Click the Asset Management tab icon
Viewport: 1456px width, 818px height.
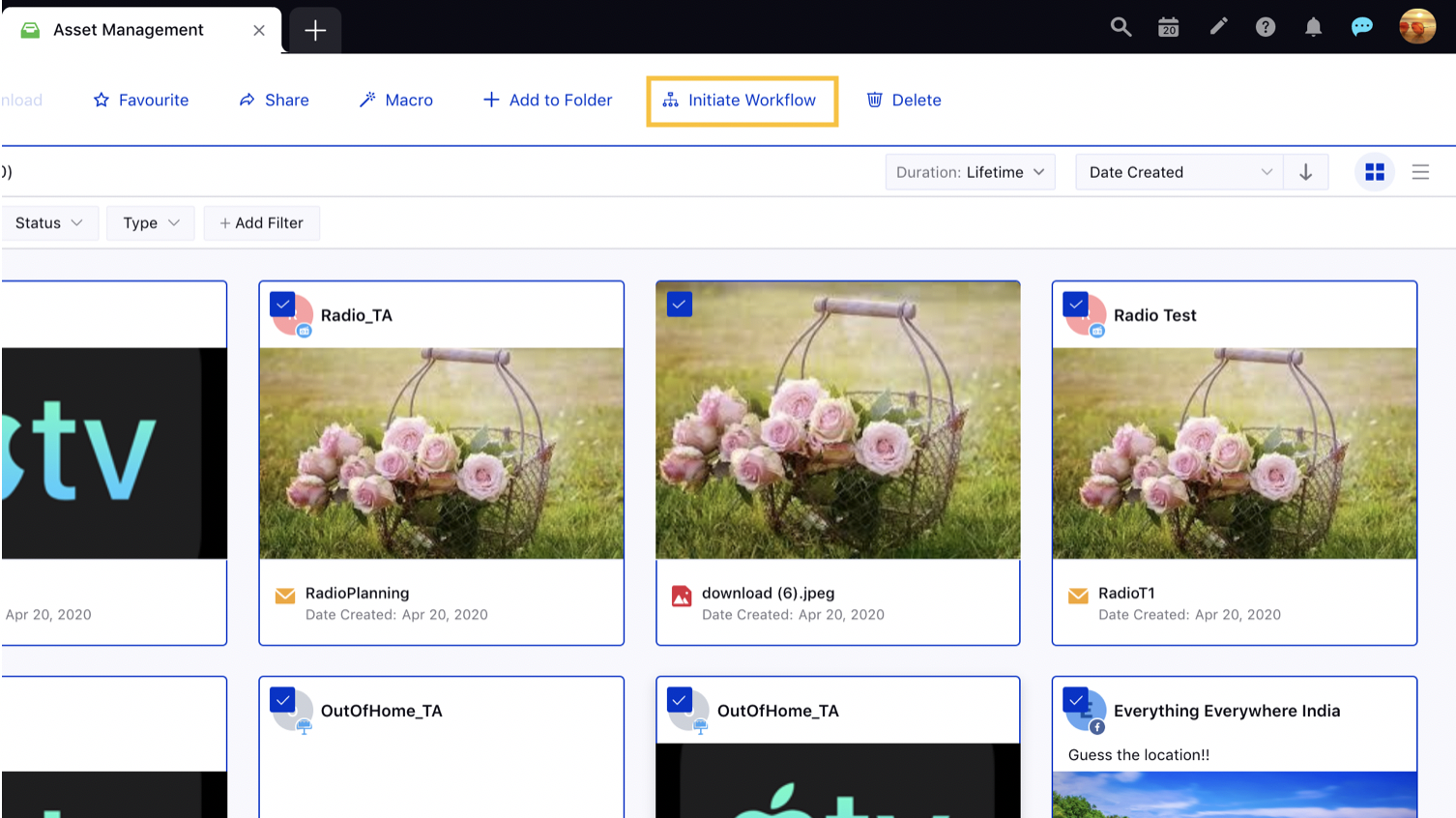(31, 30)
